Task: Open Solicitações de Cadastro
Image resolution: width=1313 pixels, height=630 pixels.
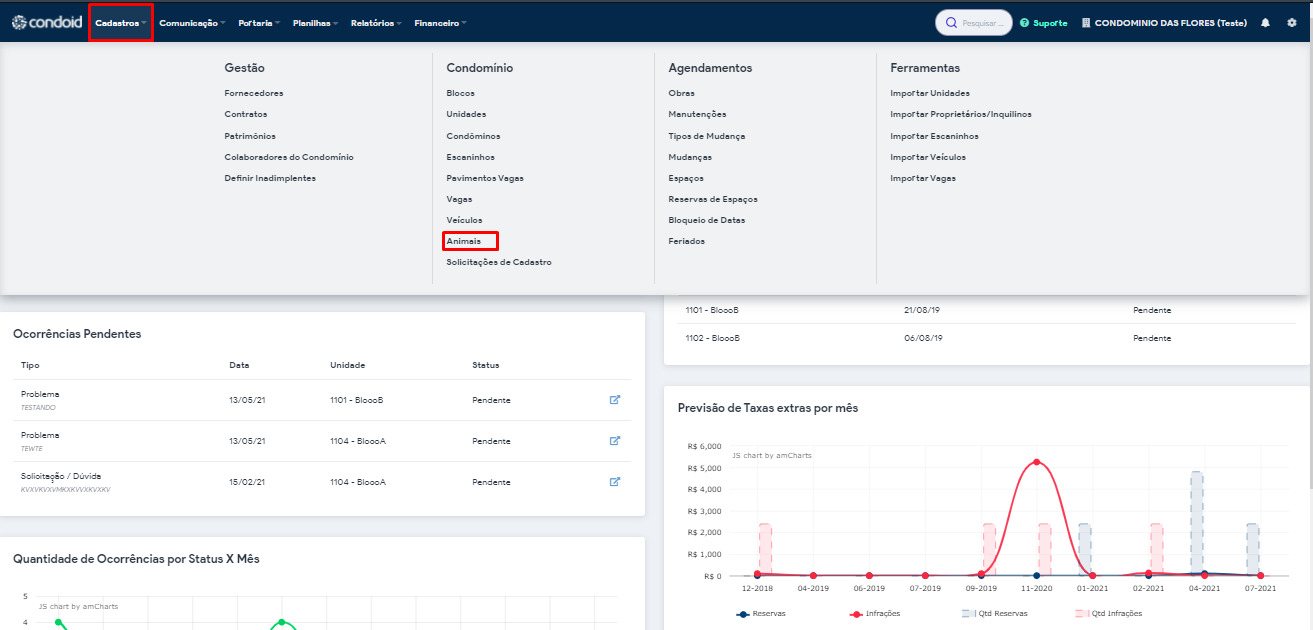Action: [x=499, y=262]
